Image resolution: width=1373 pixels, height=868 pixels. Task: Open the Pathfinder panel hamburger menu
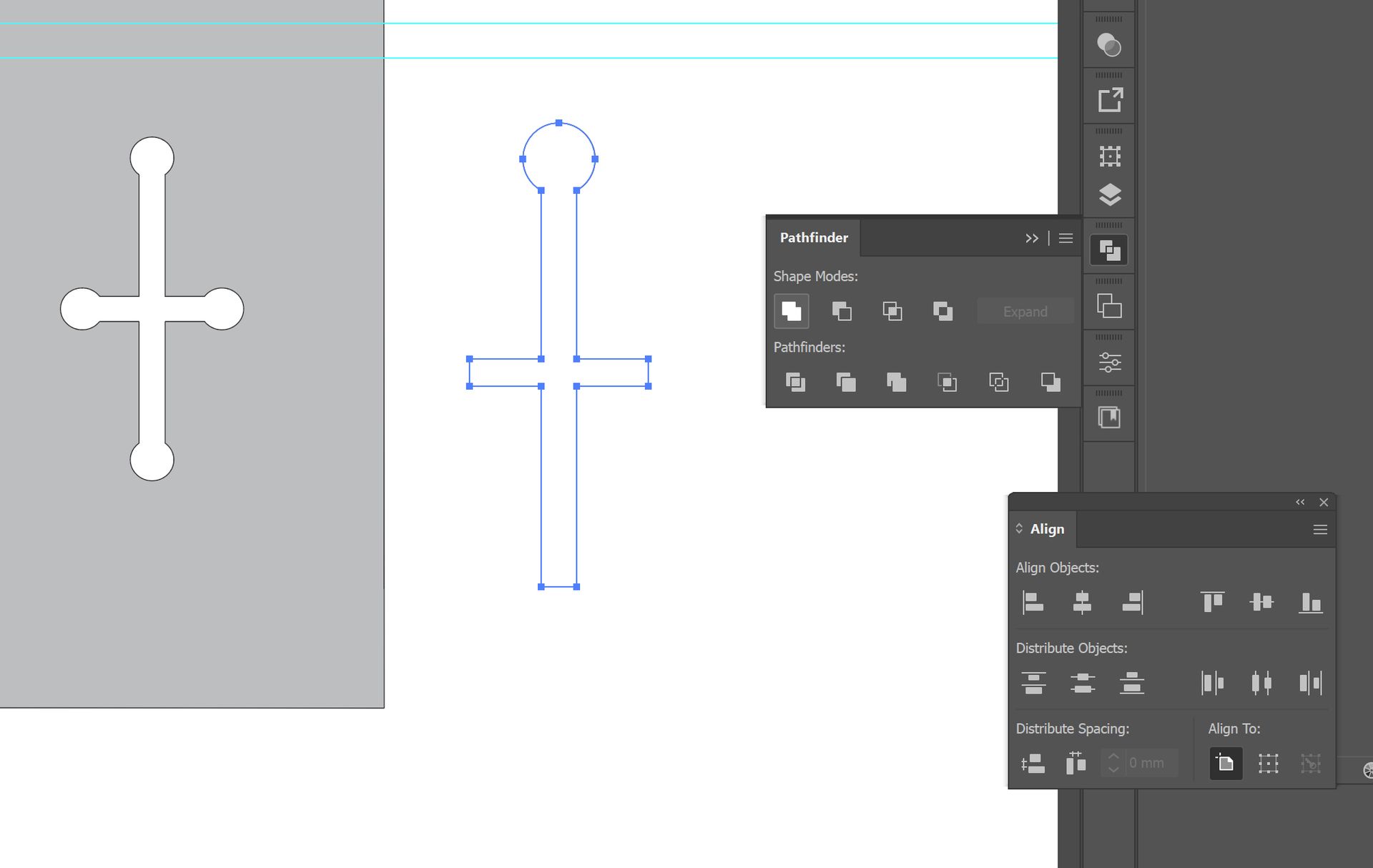(1066, 238)
